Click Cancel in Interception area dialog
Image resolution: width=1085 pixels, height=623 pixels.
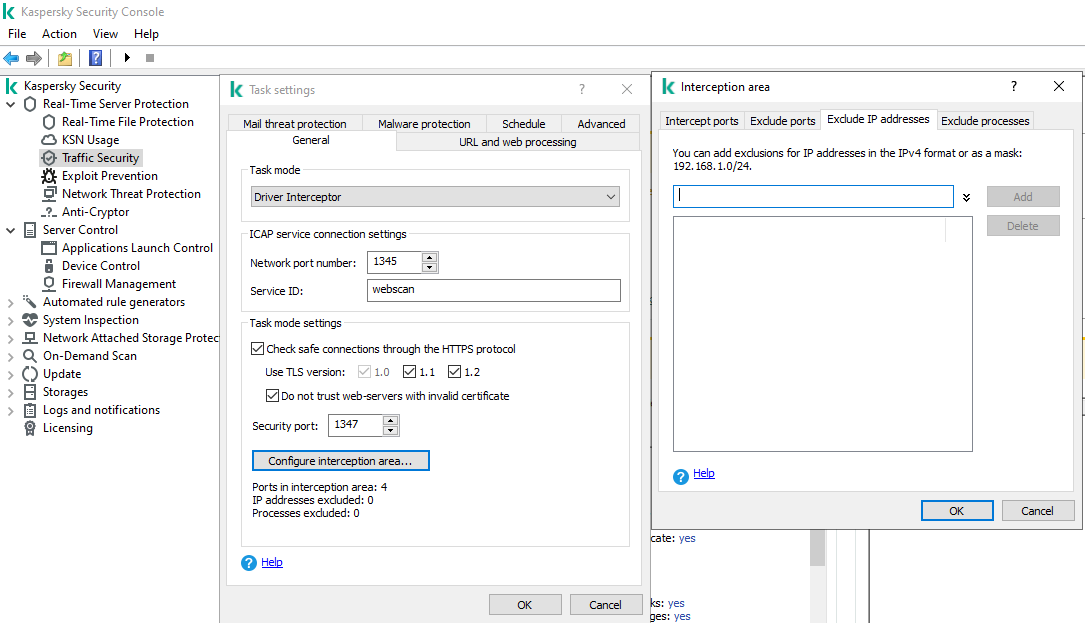click(x=1037, y=511)
